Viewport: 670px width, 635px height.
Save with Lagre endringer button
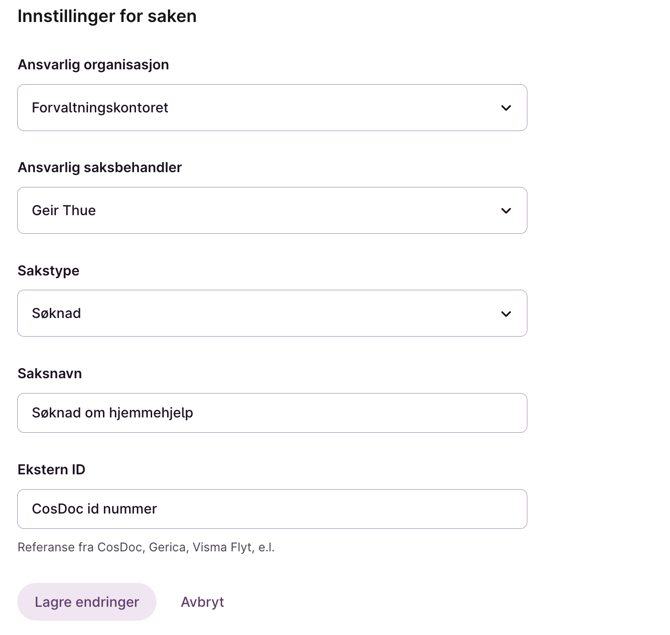tap(87, 602)
